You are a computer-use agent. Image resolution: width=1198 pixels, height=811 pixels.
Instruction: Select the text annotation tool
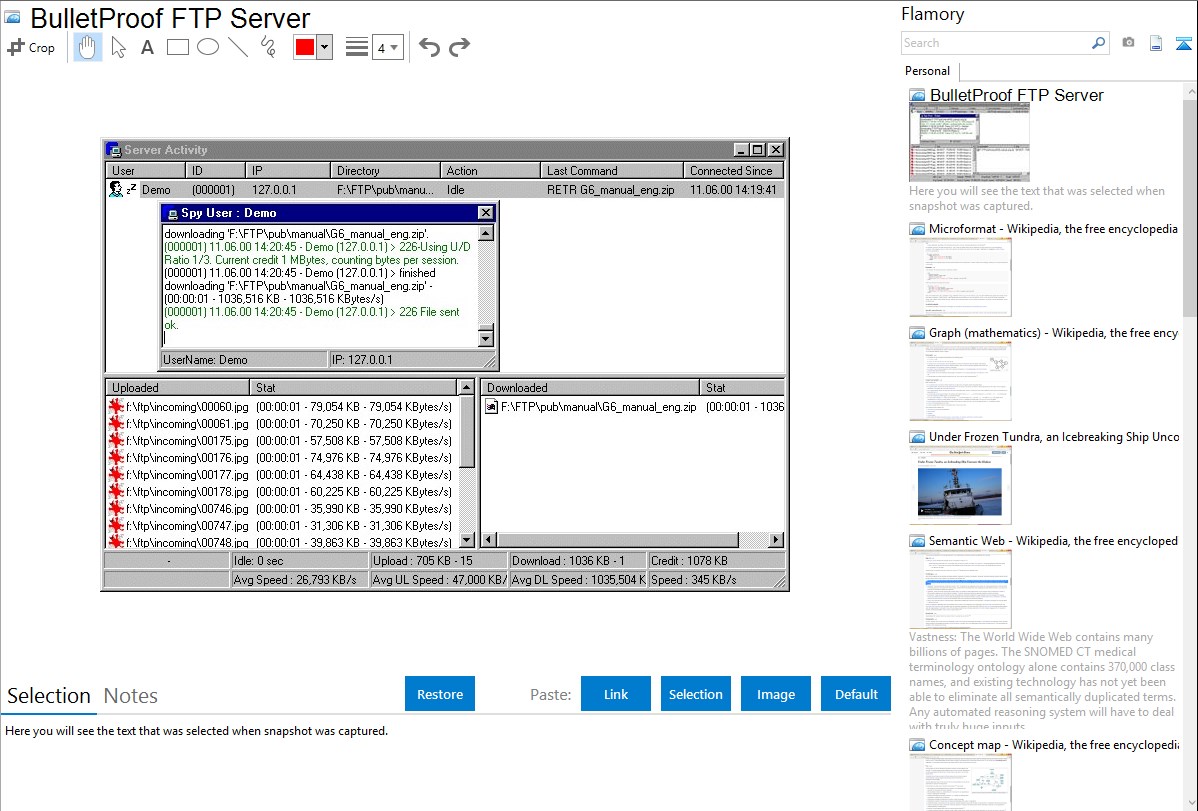pos(147,47)
